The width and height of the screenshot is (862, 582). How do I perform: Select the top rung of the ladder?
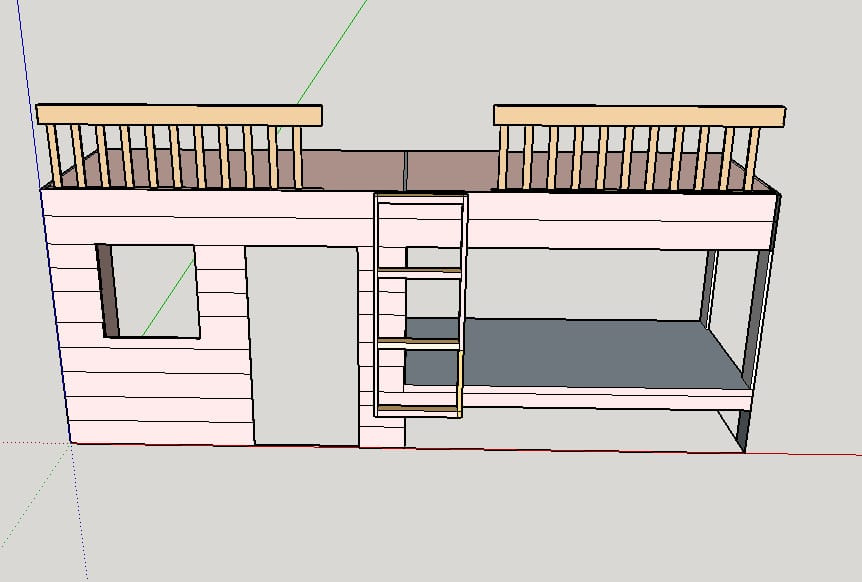tap(420, 271)
